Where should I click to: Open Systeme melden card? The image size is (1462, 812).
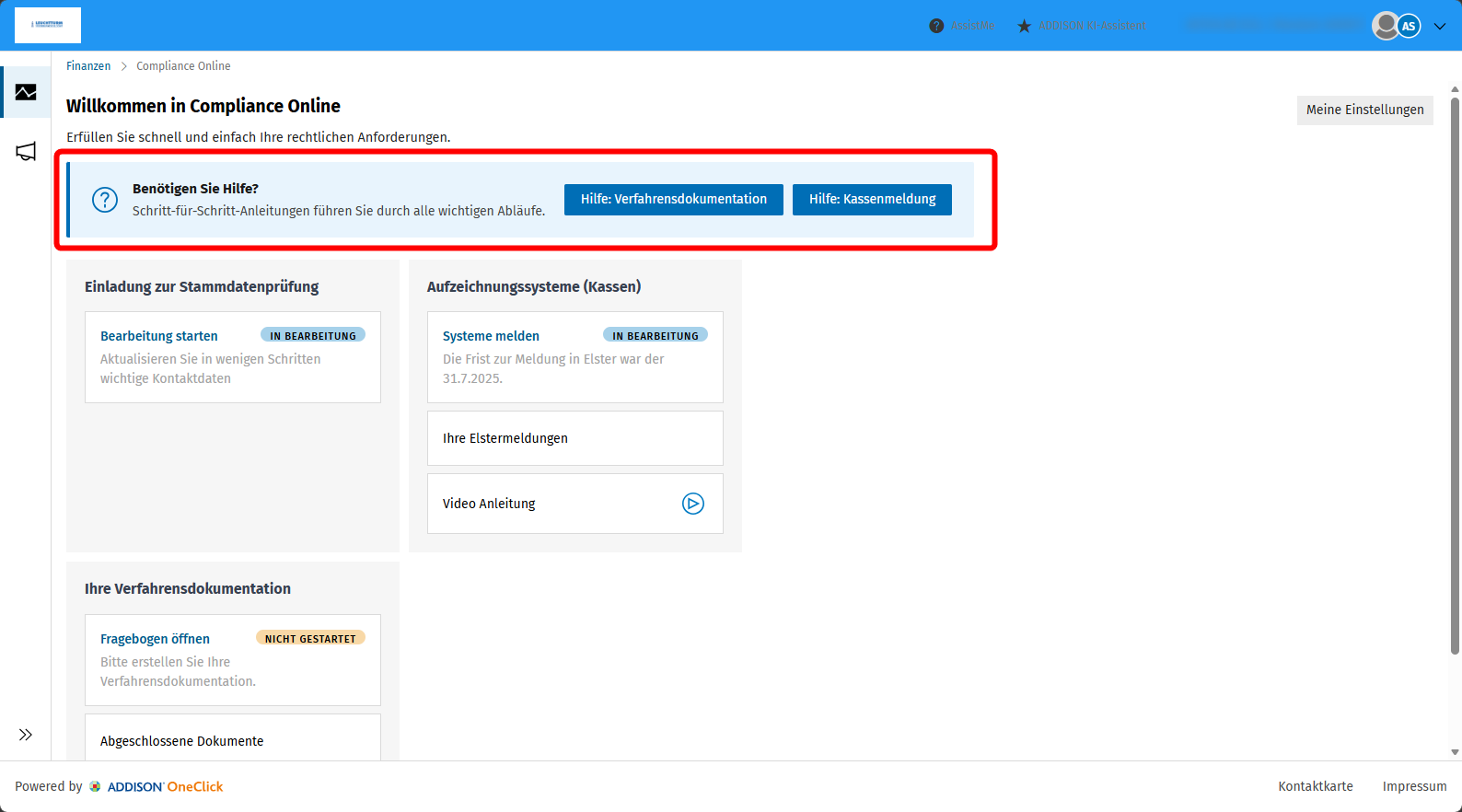click(575, 357)
